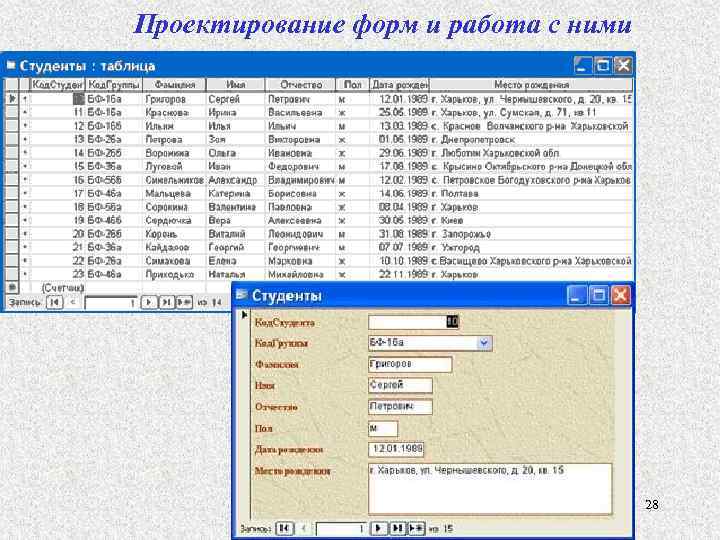Click cell 'г. Днепропетровск' in table
This screenshot has width=720, height=540.
pos(531,139)
